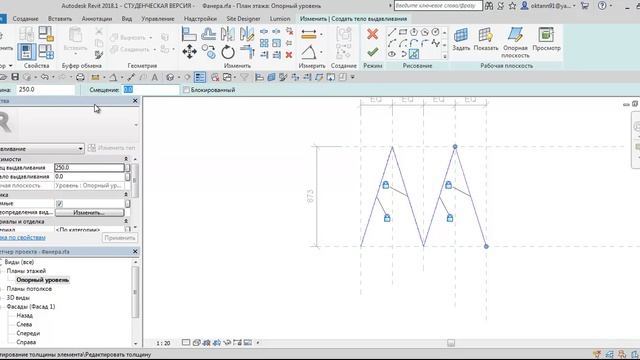Open the Просмотр work plane viewer

(x=546, y=39)
